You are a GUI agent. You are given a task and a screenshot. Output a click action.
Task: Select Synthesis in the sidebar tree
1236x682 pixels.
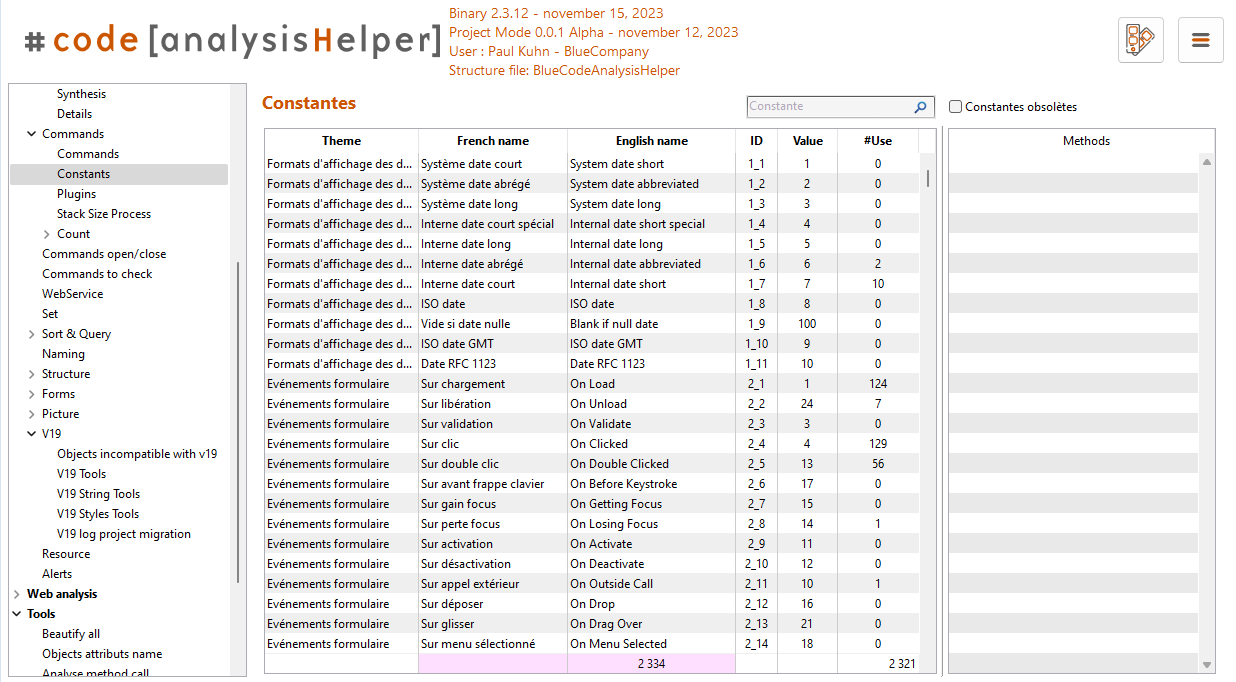[81, 94]
